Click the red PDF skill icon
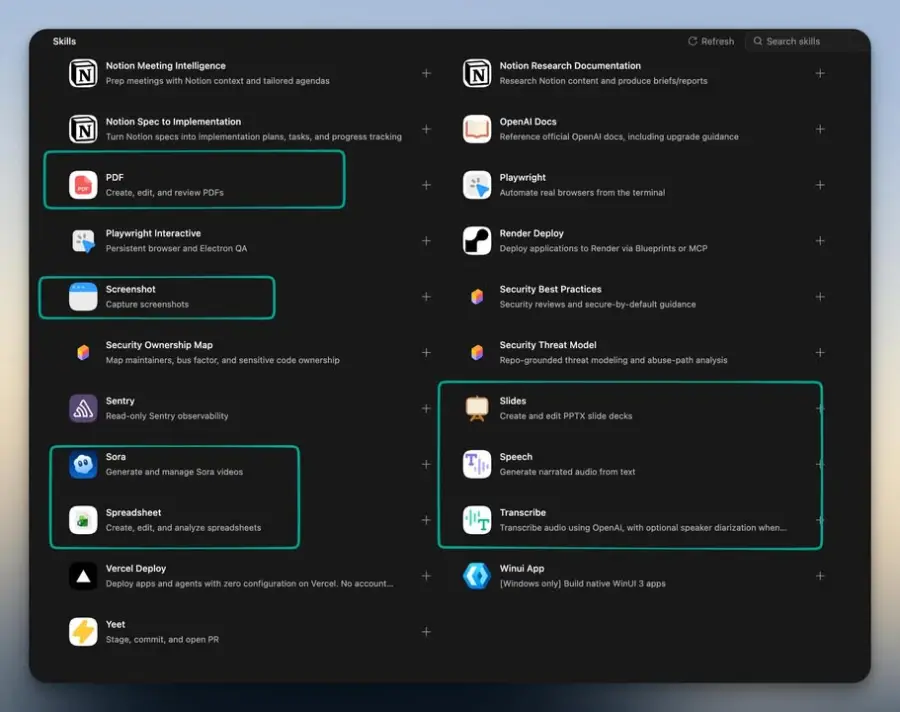The image size is (900, 712). point(83,185)
